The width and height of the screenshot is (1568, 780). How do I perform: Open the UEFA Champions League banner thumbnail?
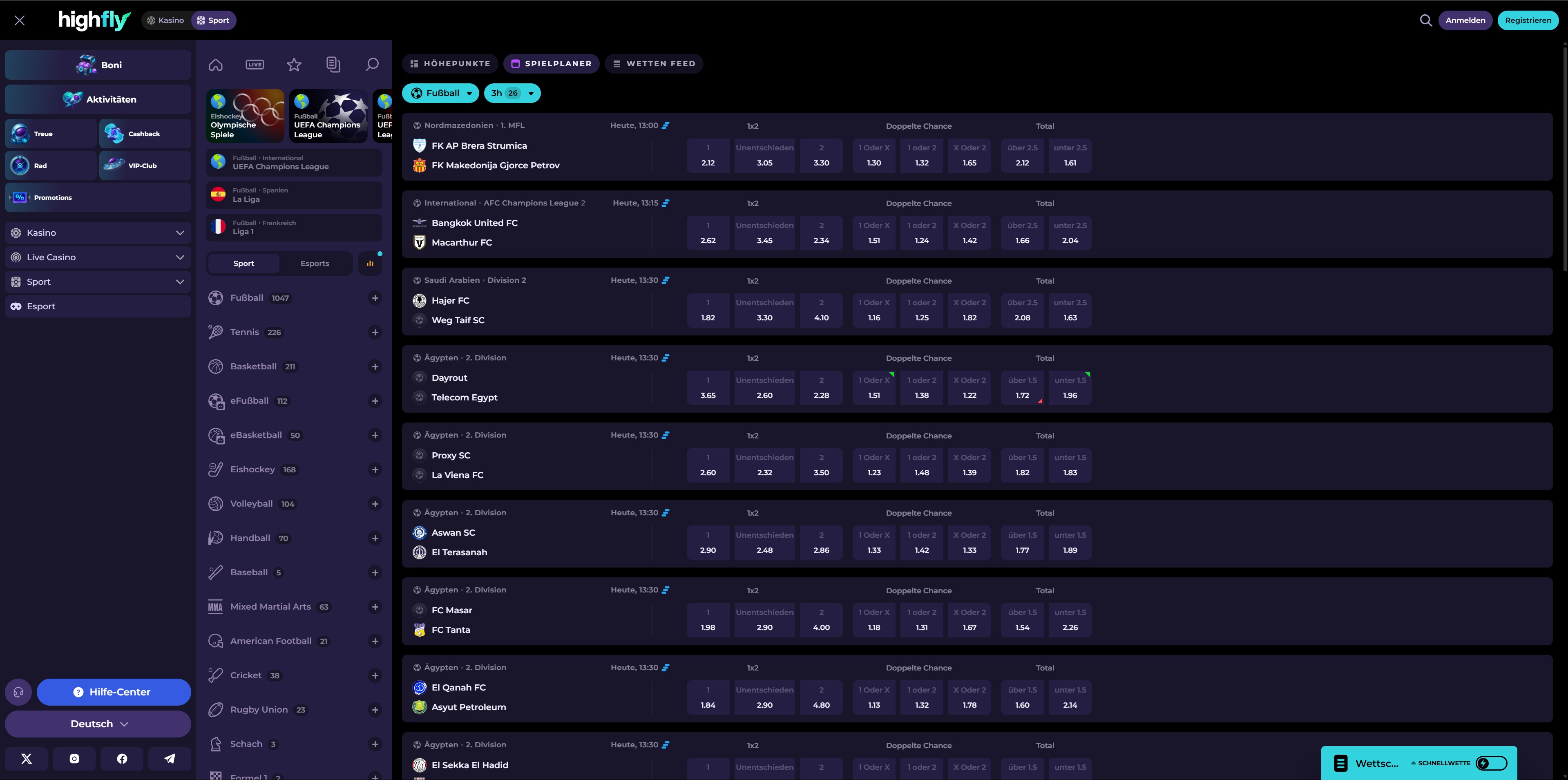pyautogui.click(x=328, y=115)
